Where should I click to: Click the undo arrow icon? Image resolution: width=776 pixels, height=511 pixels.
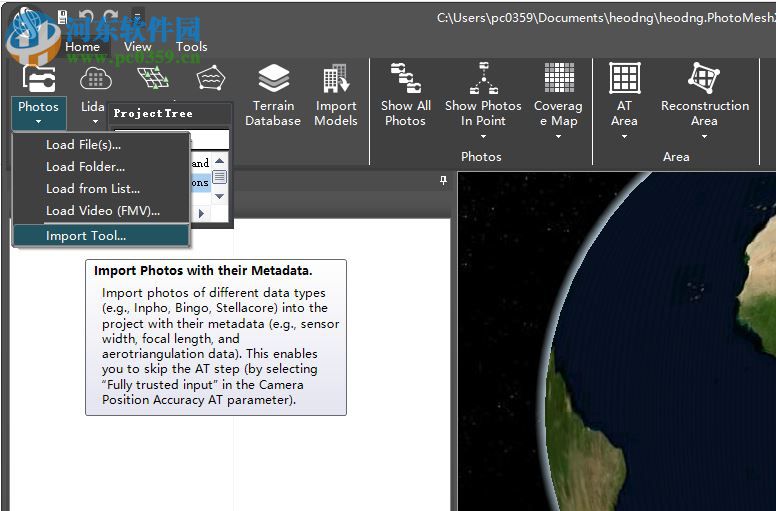tap(86, 17)
